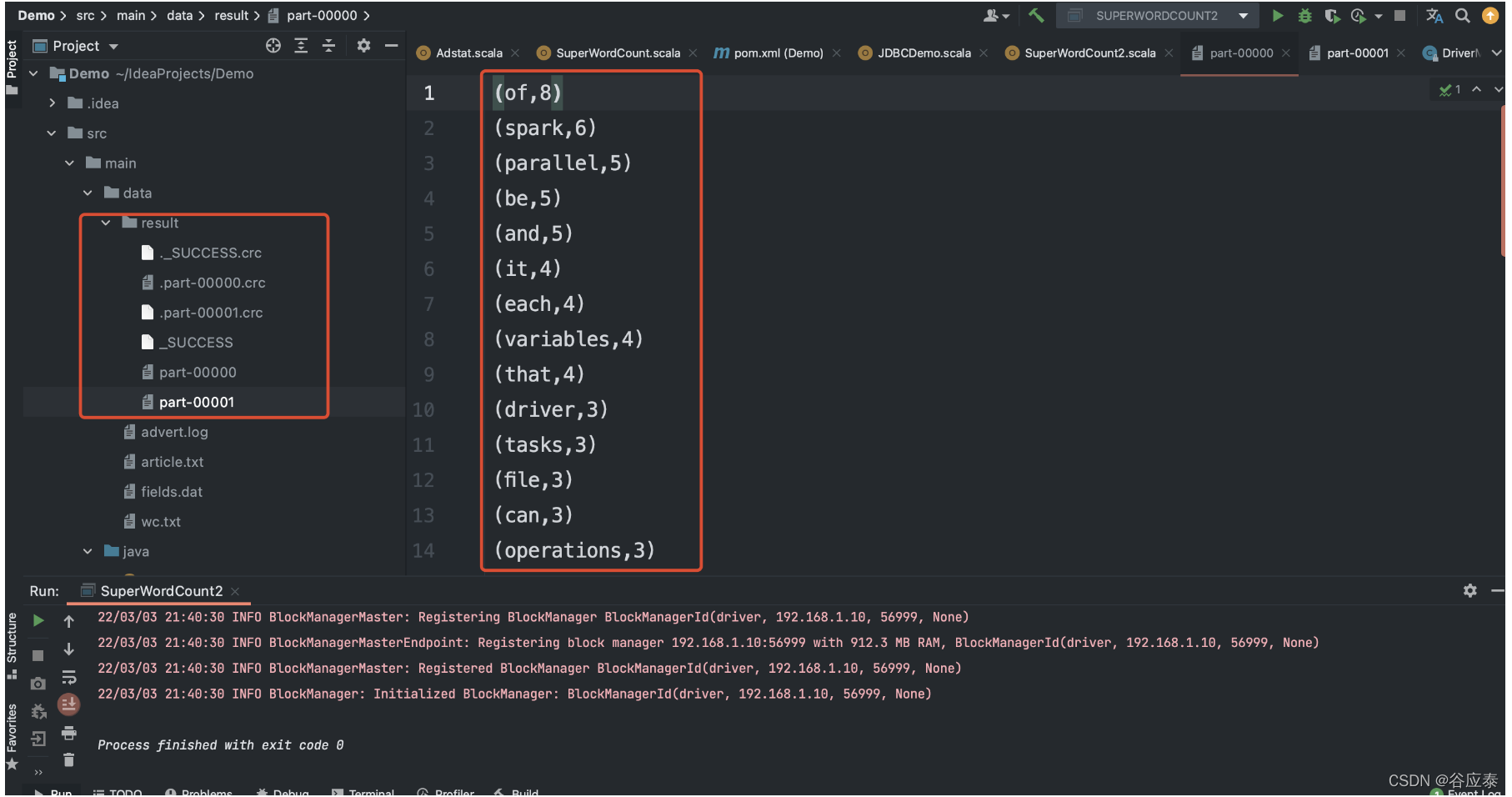Collapse the result folder

coord(106,223)
